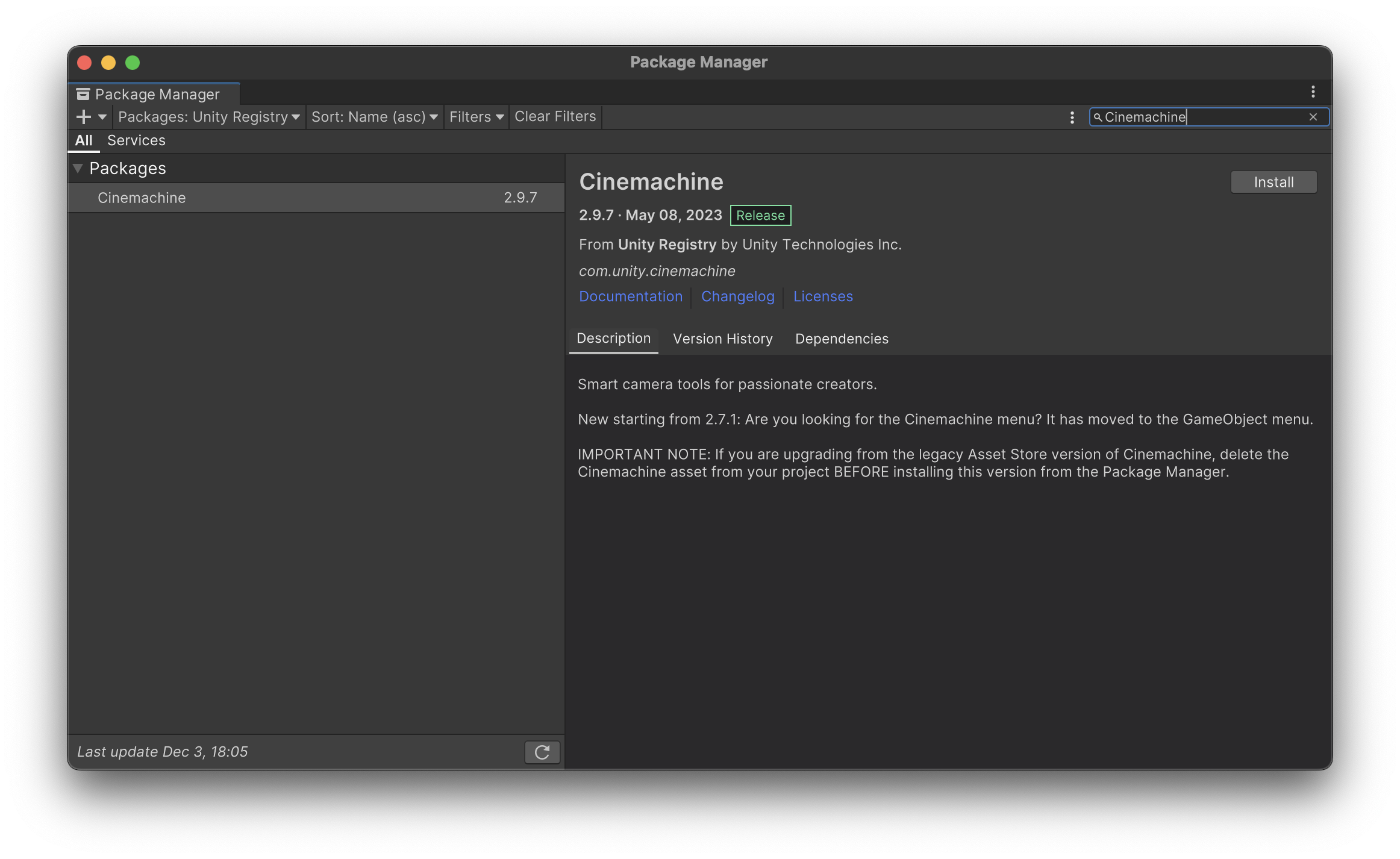Viewport: 1400px width, 859px height.
Task: Switch to the All tab
Action: pos(84,140)
